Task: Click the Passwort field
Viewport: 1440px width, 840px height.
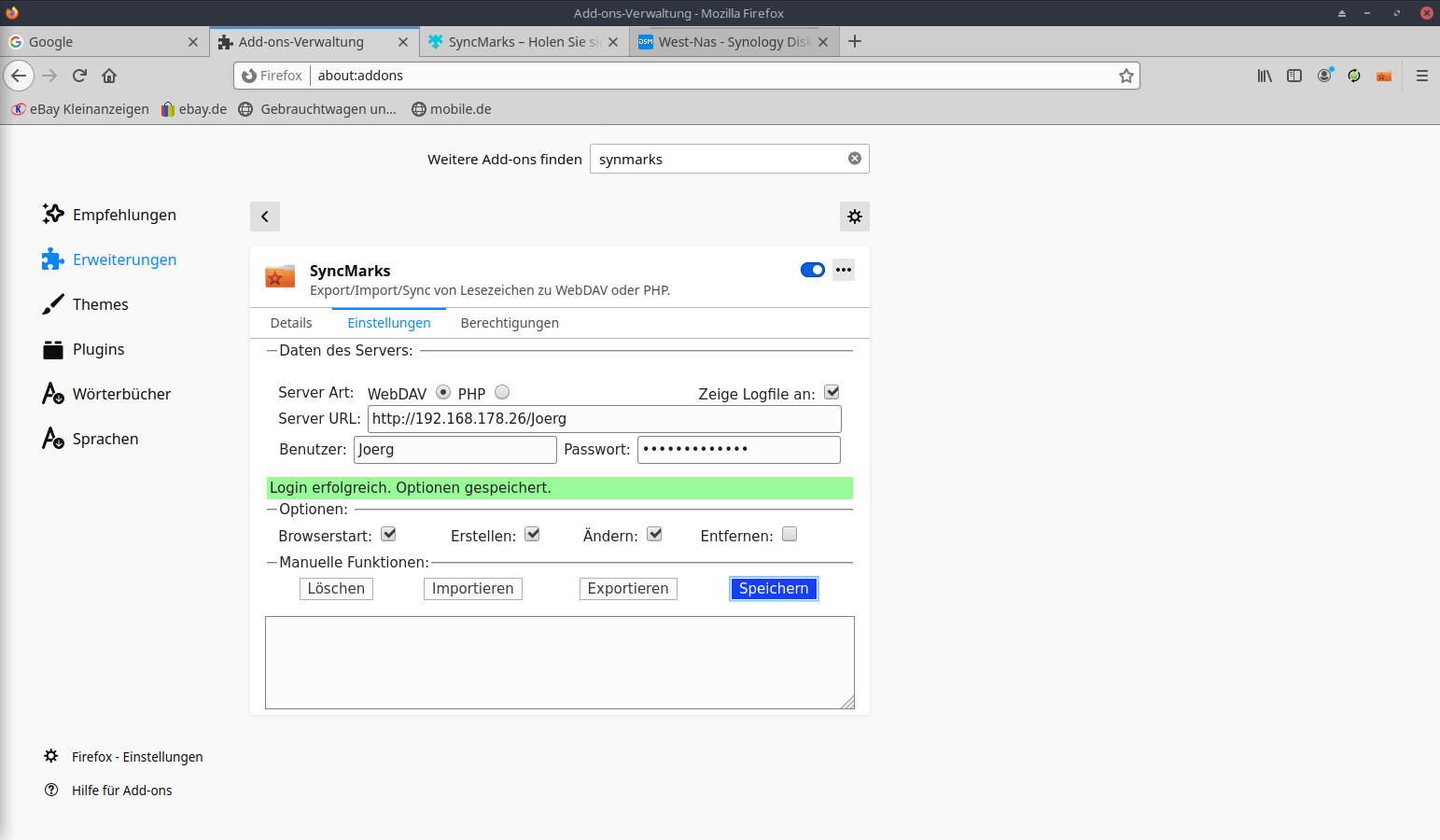Action: [x=739, y=450]
